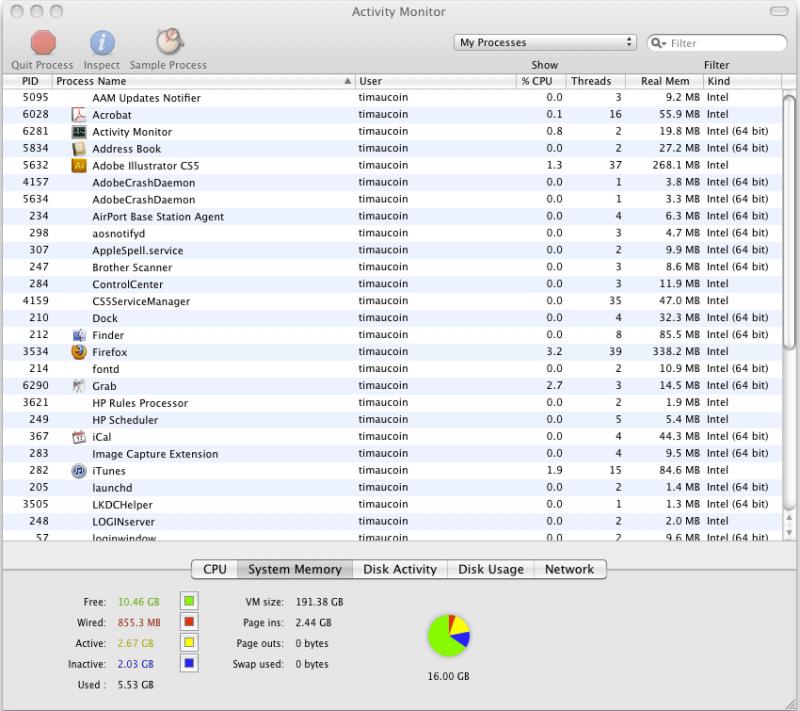Click the green Free memory swatch

click(189, 601)
